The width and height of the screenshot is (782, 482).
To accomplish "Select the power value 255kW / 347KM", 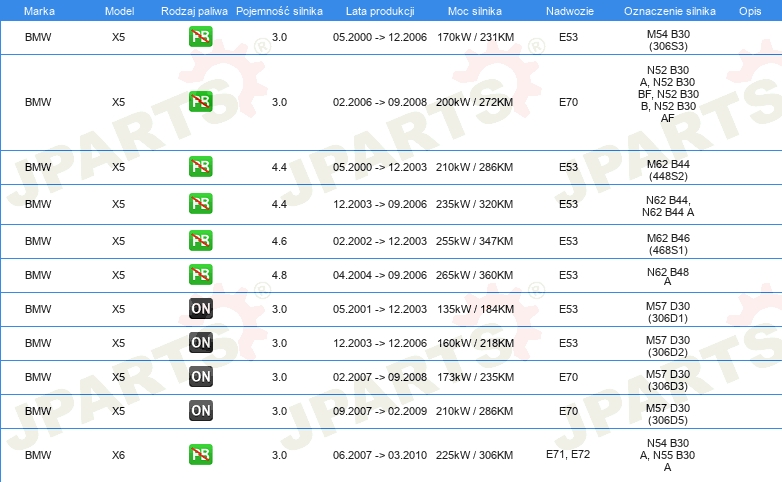I will coord(474,241).
